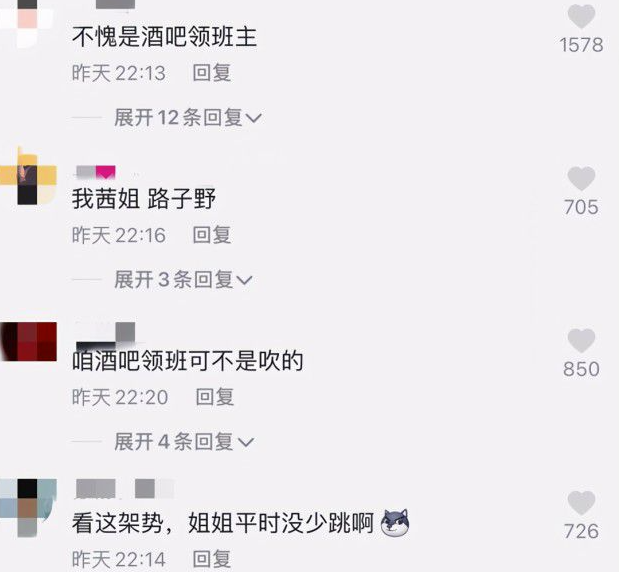Reply to comment posted 昨天 22:20
The height and width of the screenshot is (572, 641).
[x=215, y=397]
